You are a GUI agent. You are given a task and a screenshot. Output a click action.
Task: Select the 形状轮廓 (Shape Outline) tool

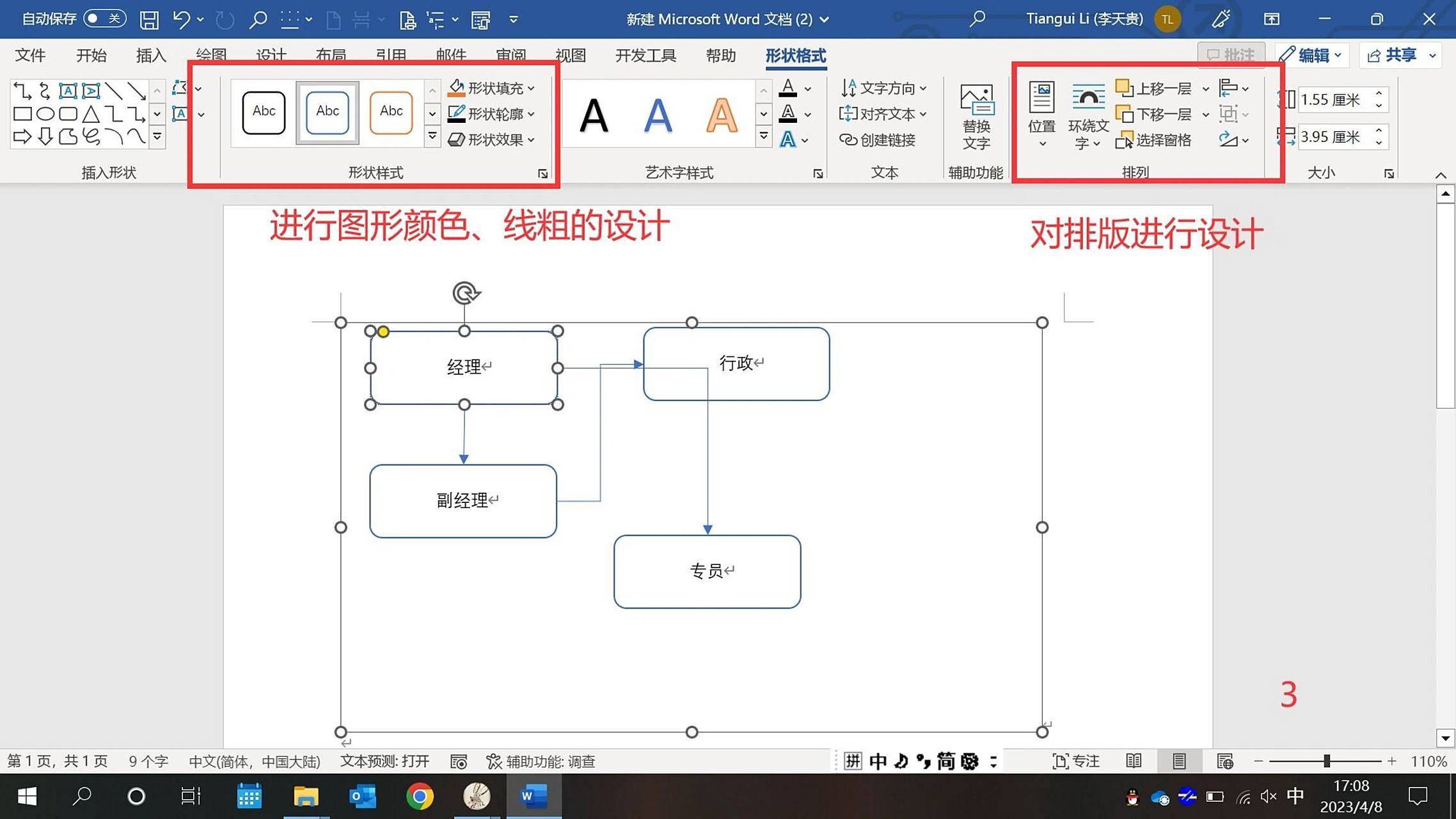pos(491,114)
